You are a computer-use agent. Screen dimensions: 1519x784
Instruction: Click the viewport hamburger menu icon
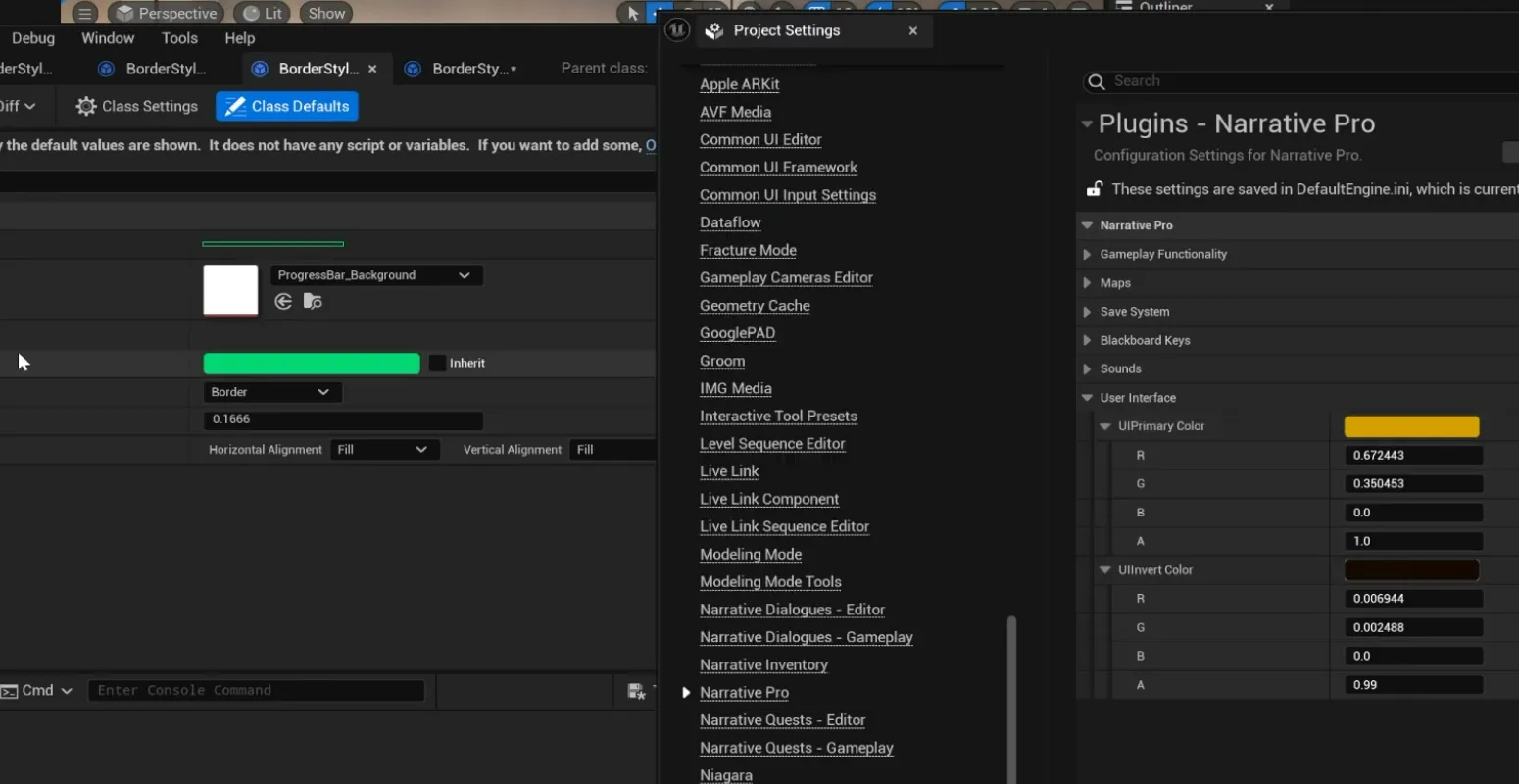[x=85, y=13]
